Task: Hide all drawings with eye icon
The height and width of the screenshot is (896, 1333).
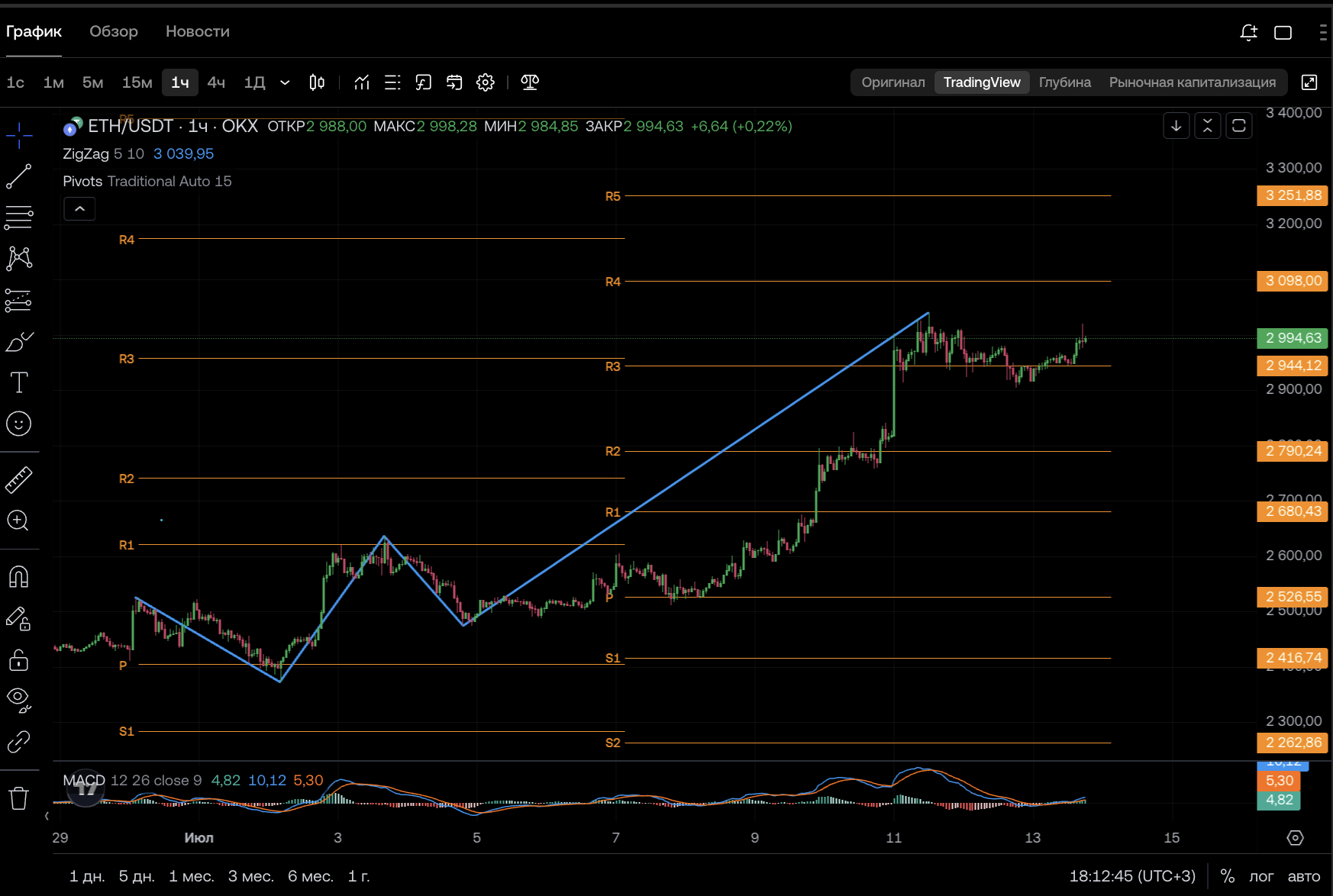Action: point(19,700)
